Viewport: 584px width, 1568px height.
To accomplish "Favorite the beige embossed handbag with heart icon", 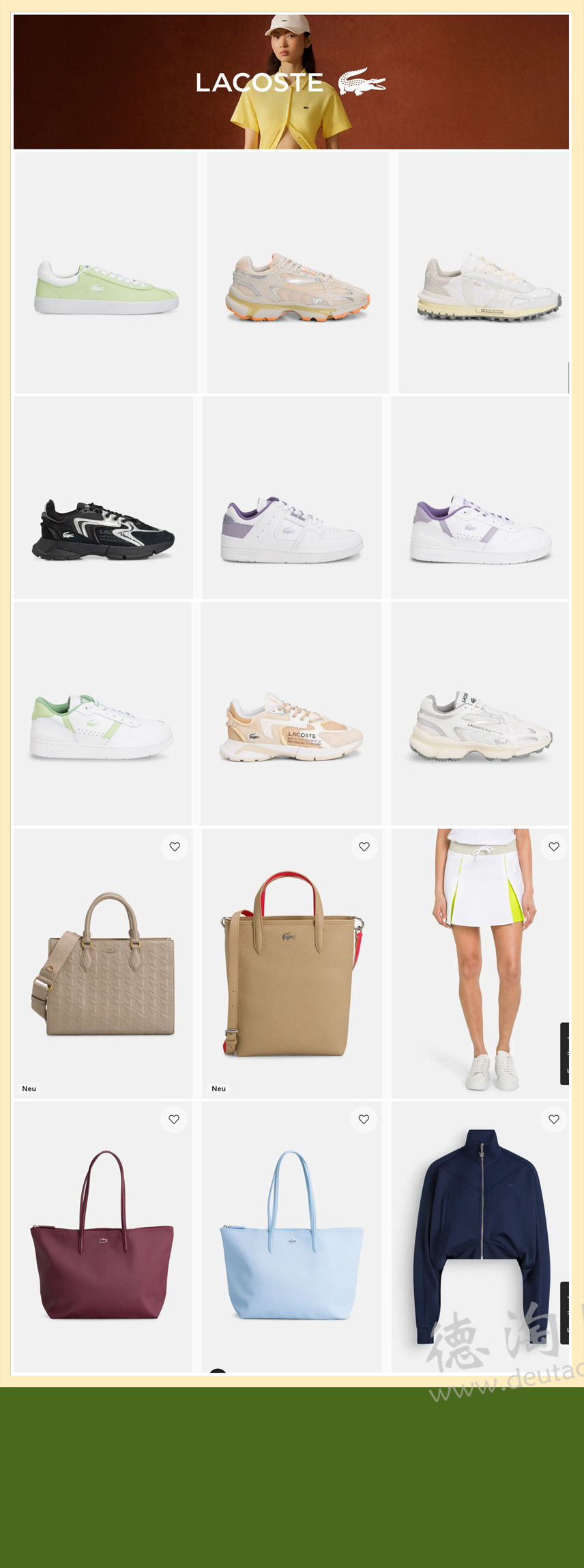I will tap(175, 846).
